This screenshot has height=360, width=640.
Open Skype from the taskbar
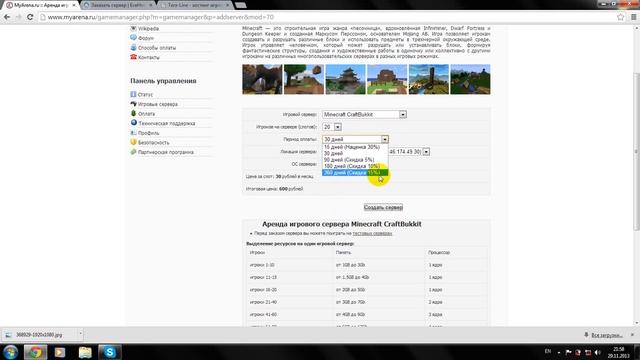(x=109, y=352)
